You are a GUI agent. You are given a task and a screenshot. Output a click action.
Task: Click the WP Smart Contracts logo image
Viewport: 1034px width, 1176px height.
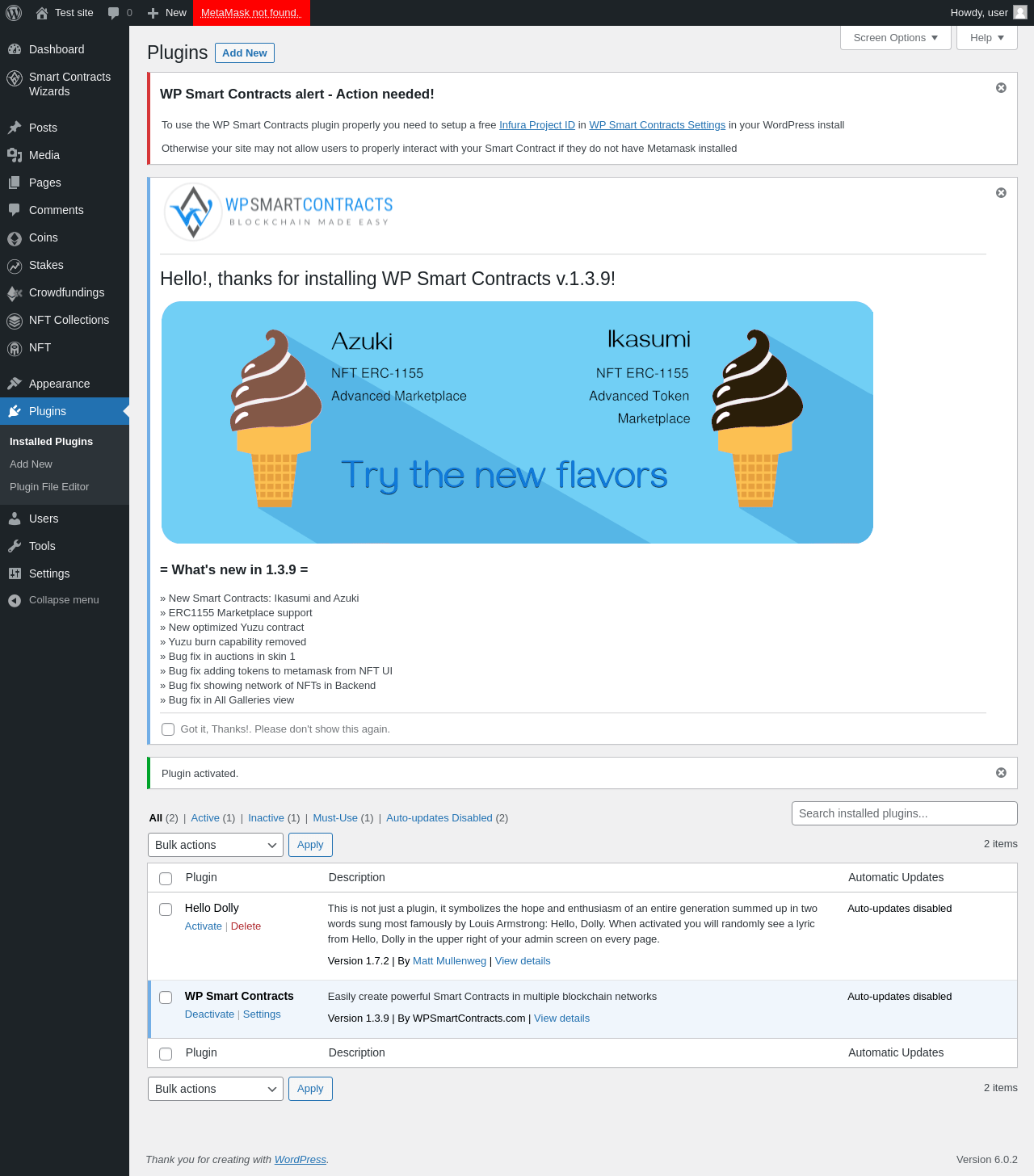pyautogui.click(x=279, y=212)
